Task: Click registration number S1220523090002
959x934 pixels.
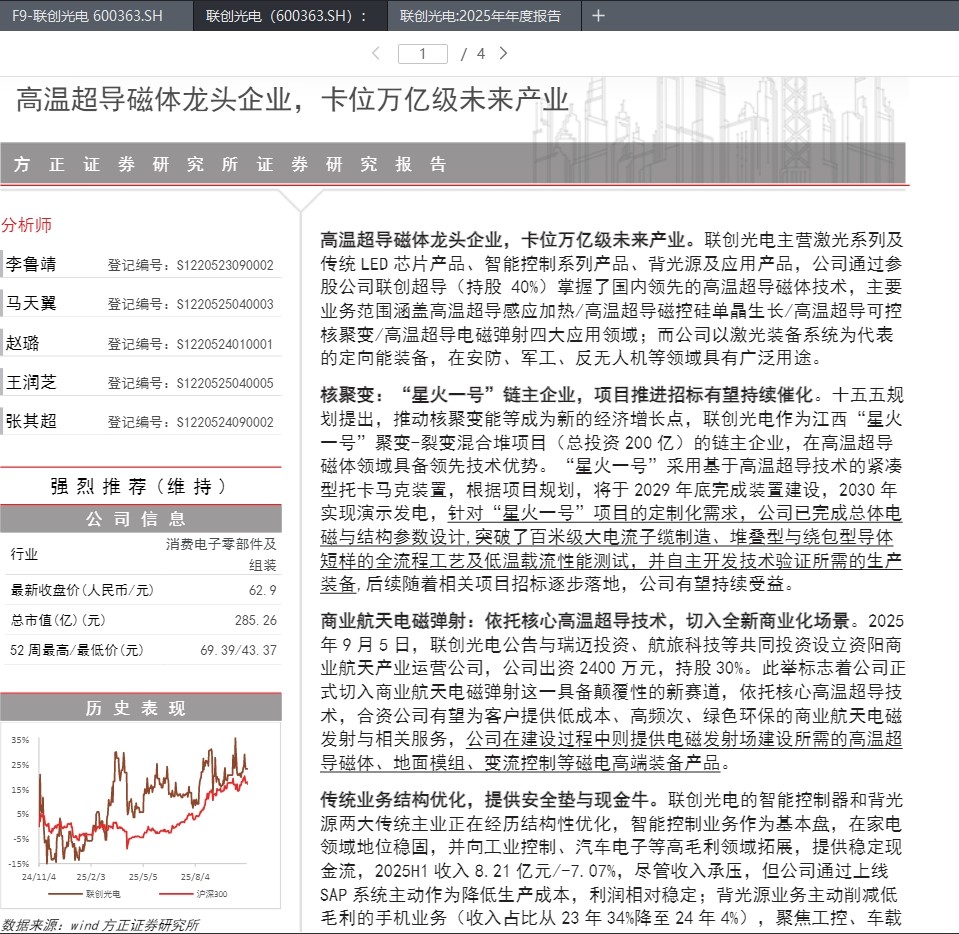Action: click(225, 265)
